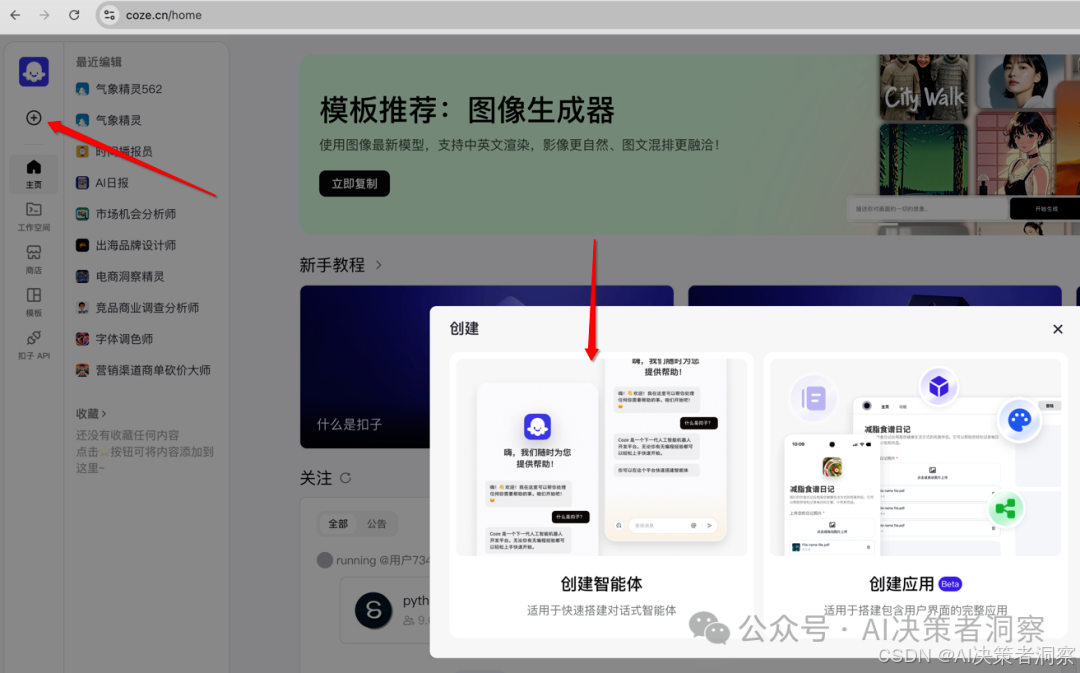Go back with browser back arrow
This screenshot has width=1080, height=673.
[15, 15]
